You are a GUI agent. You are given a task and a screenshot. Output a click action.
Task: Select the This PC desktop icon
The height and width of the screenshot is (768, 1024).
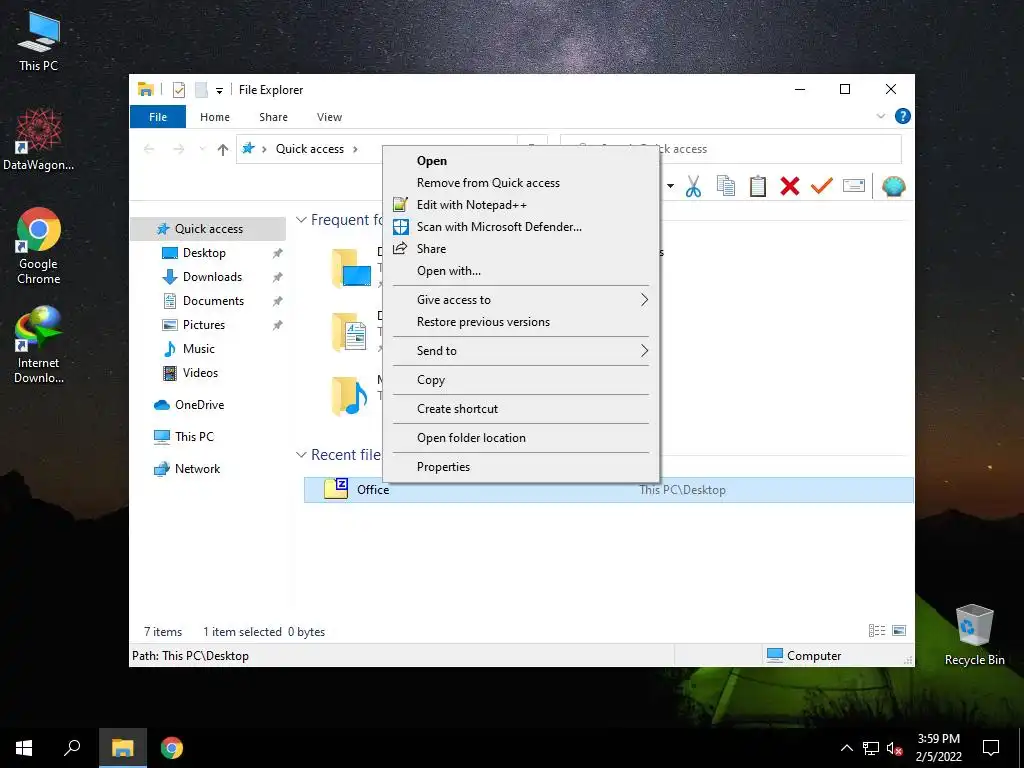pos(39,40)
